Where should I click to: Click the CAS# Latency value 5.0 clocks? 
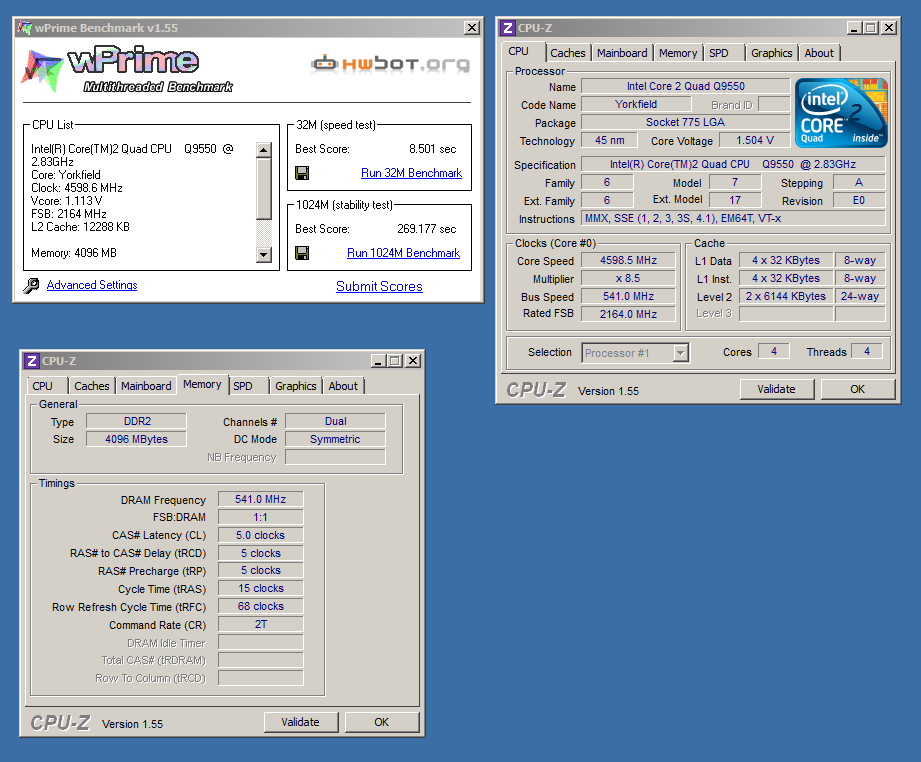(261, 536)
